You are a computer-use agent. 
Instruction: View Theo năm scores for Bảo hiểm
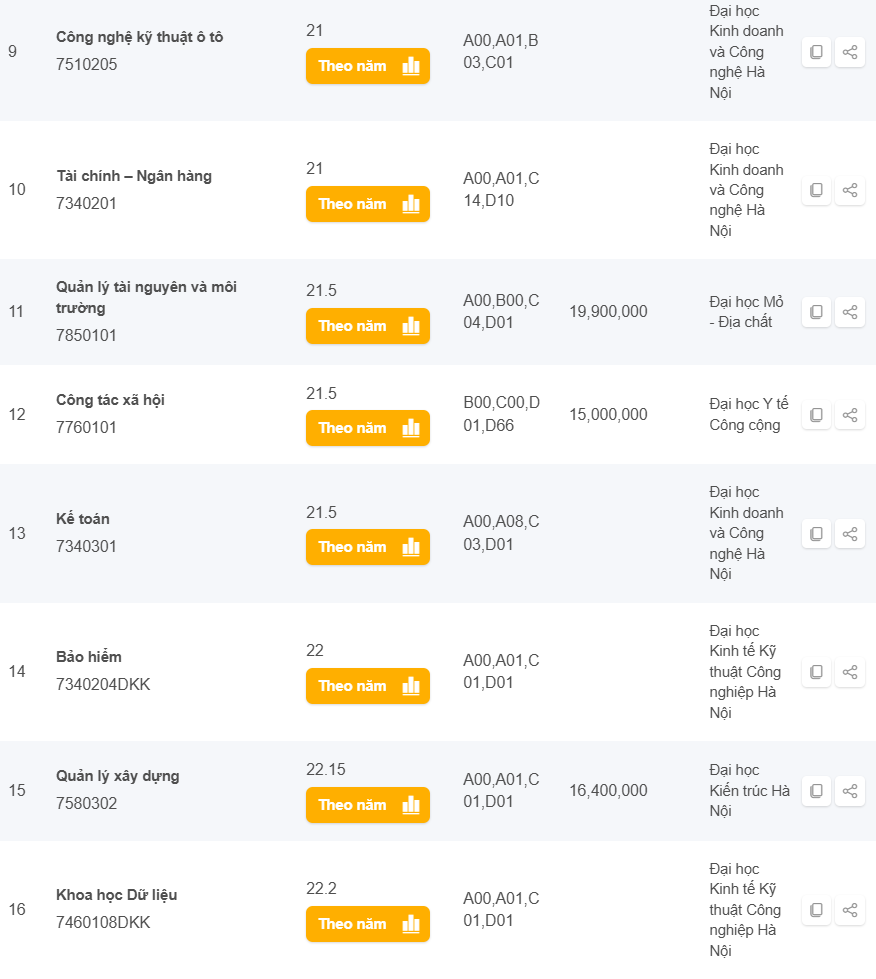click(368, 686)
